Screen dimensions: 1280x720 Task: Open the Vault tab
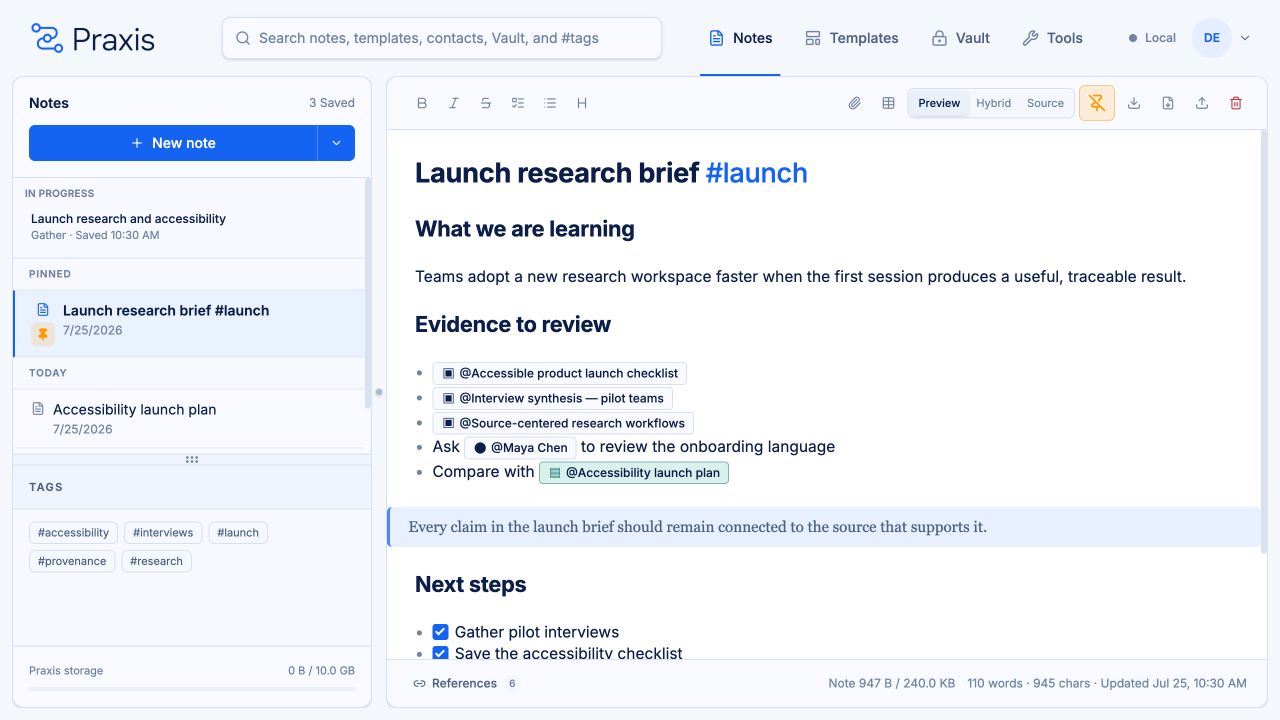pyautogui.click(x=960, y=38)
